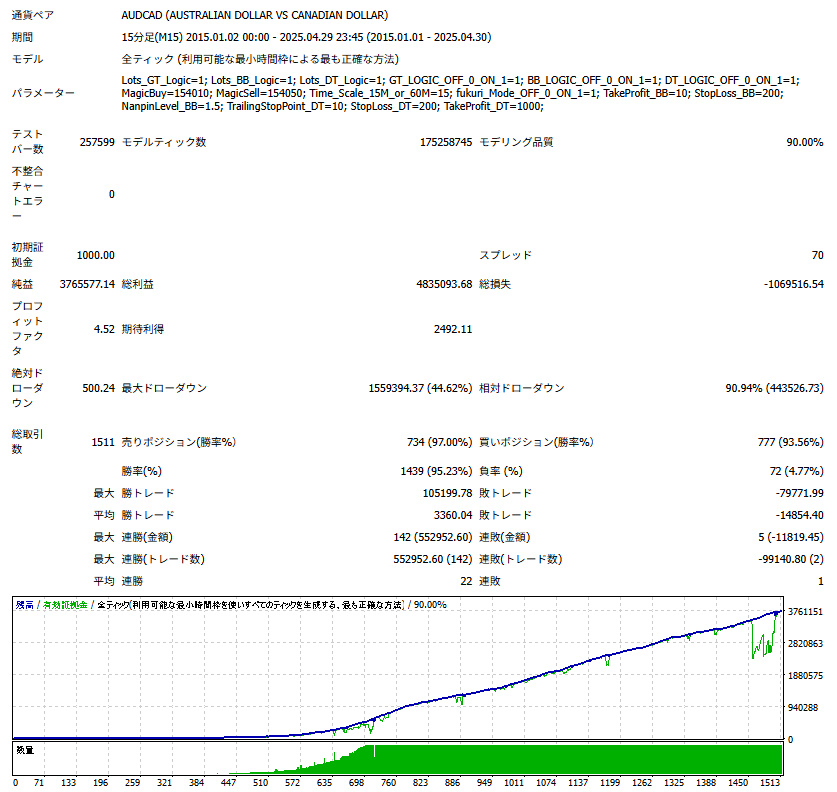Image resolution: width=837 pixels, height=792 pixels.
Task: Click the 通貨ペア label
Action: pos(33,15)
